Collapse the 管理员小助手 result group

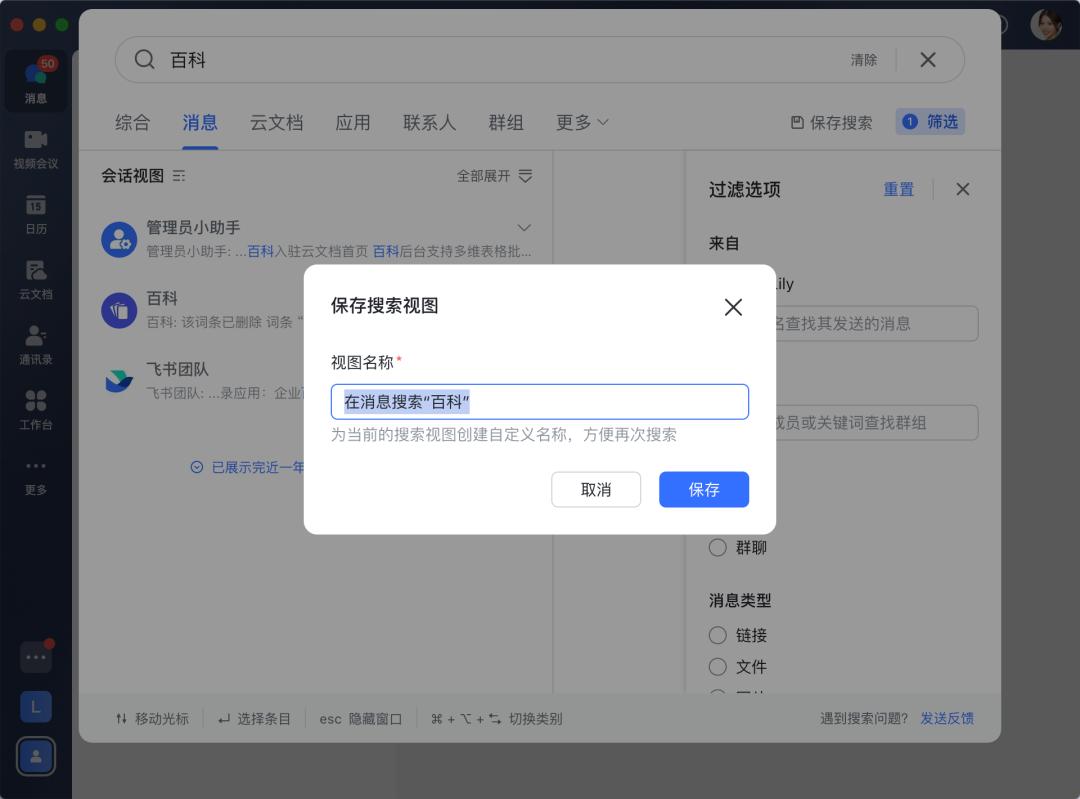[x=524, y=227]
